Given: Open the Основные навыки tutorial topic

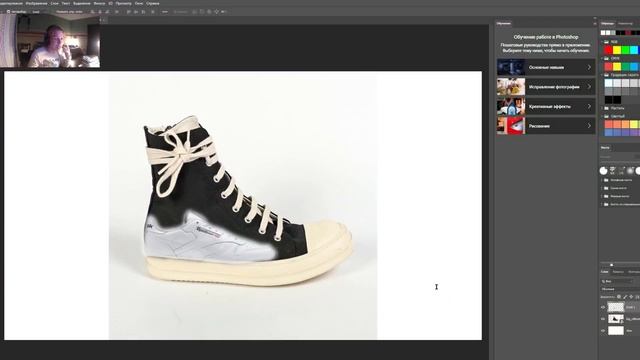Looking at the screenshot, I should point(546,67).
